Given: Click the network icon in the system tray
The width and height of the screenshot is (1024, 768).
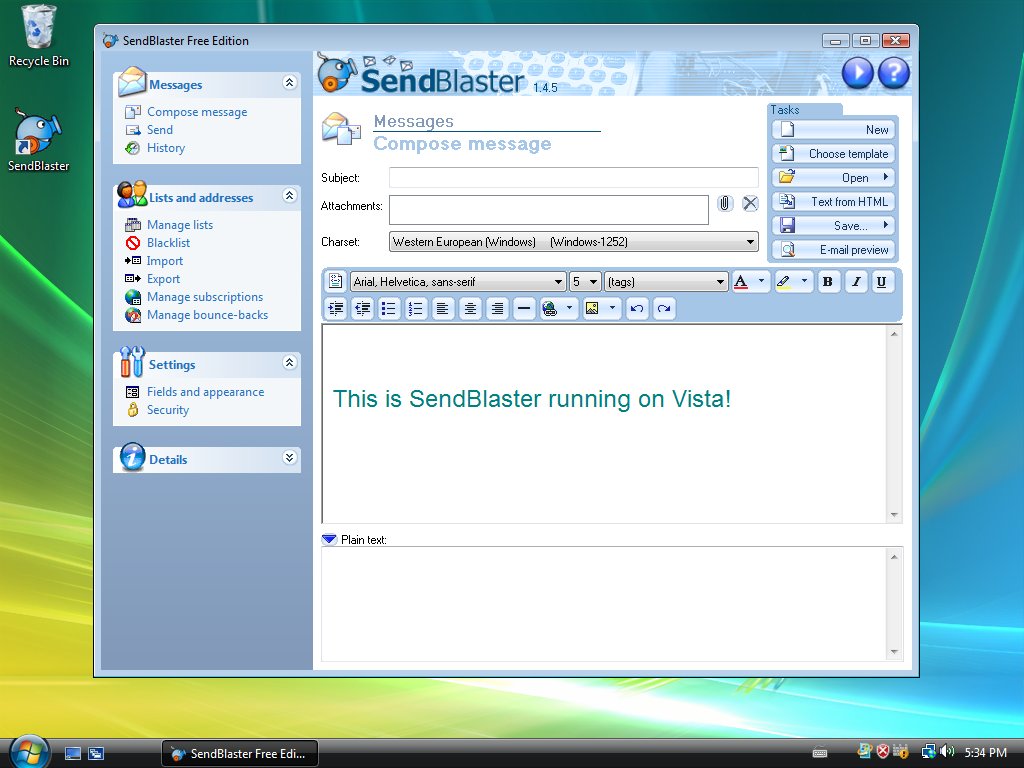Looking at the screenshot, I should [928, 752].
